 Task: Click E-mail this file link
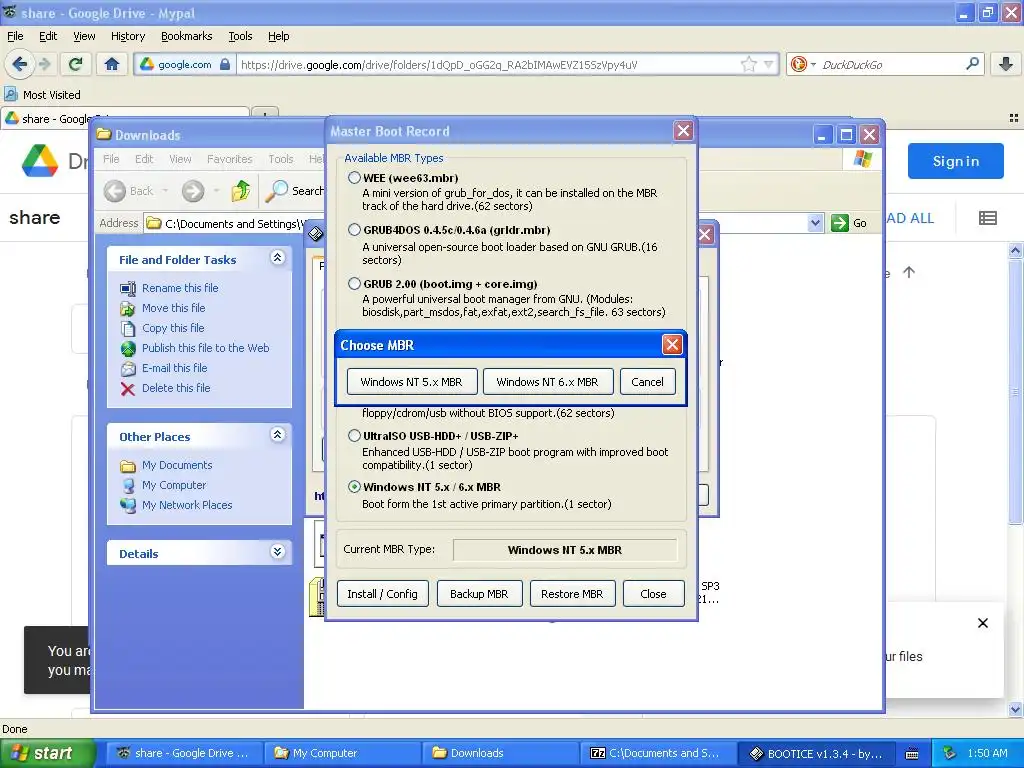coord(174,368)
